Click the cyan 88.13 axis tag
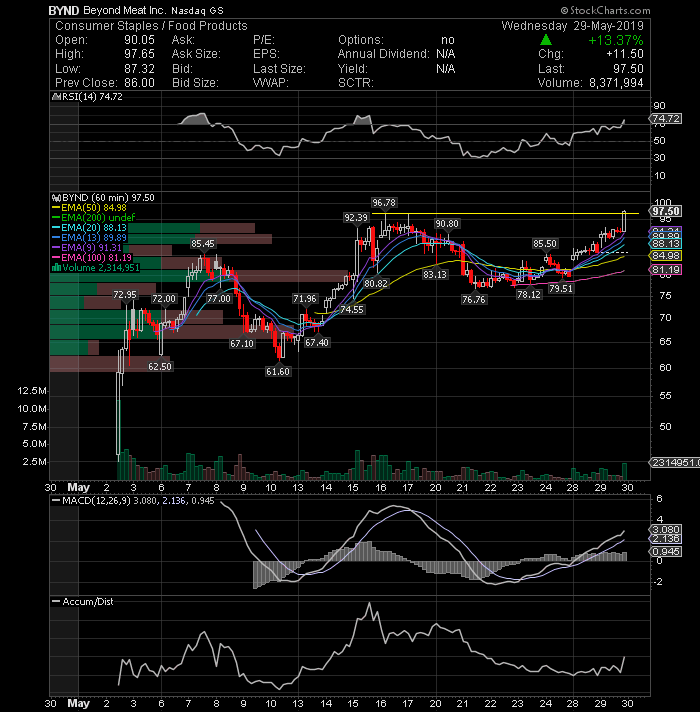The width and height of the screenshot is (700, 712). click(665, 244)
